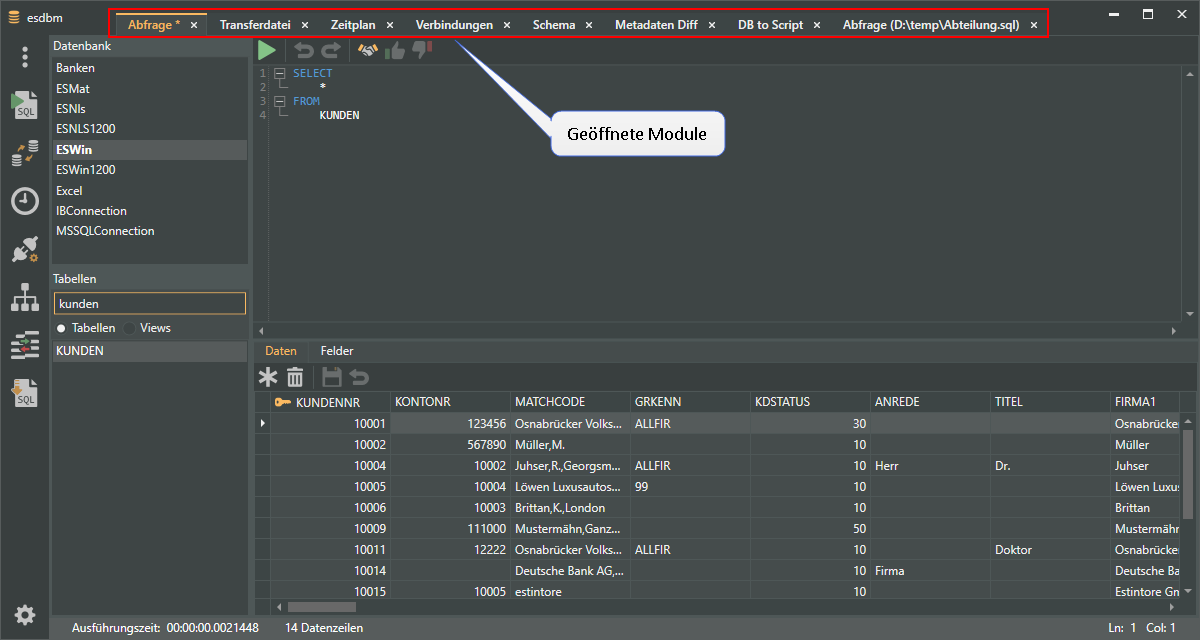The image size is (1200, 640).
Task: Select the ESNLS1200 database
Action: tap(150, 129)
